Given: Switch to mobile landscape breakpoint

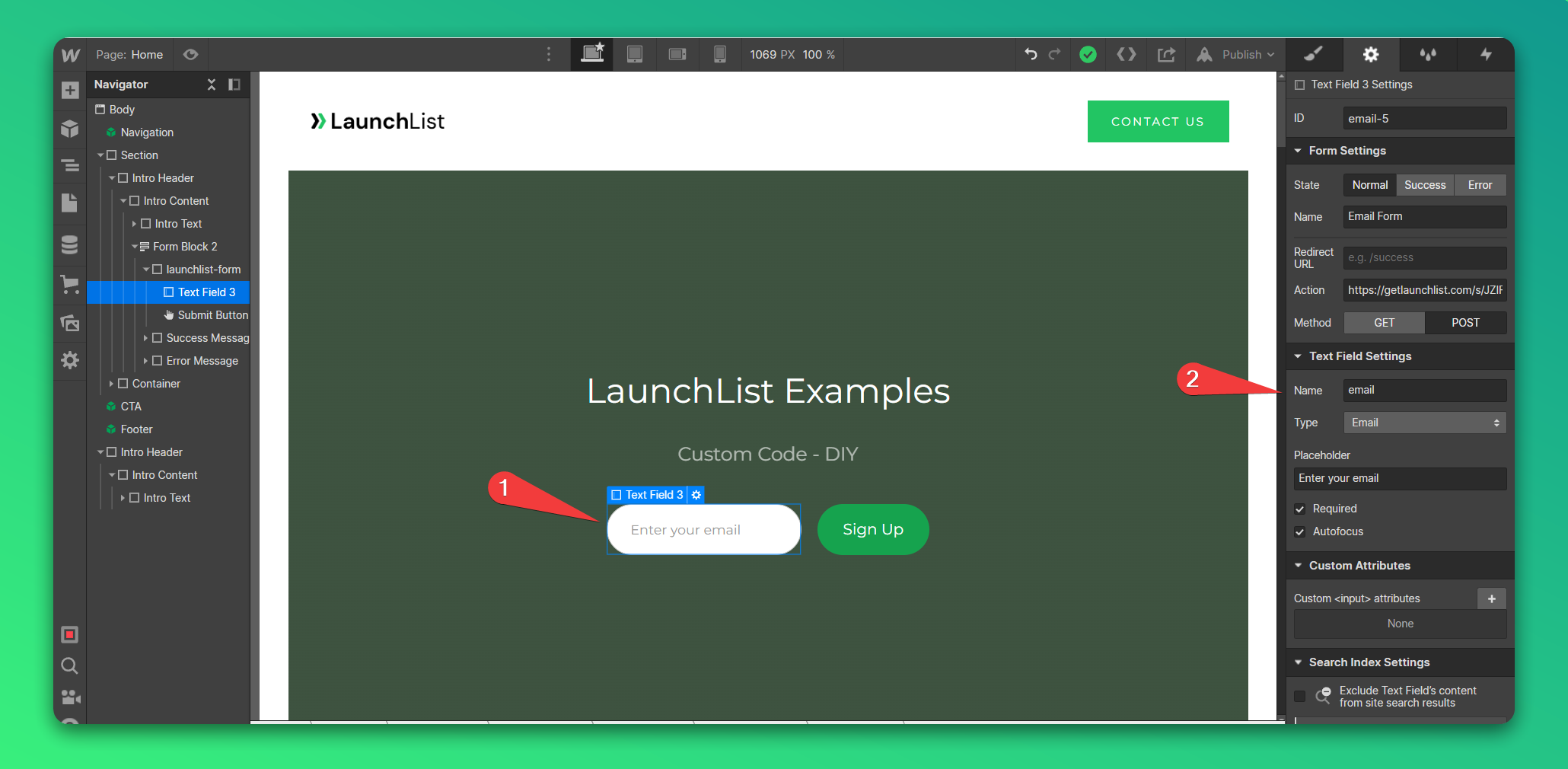Looking at the screenshot, I should pos(677,54).
